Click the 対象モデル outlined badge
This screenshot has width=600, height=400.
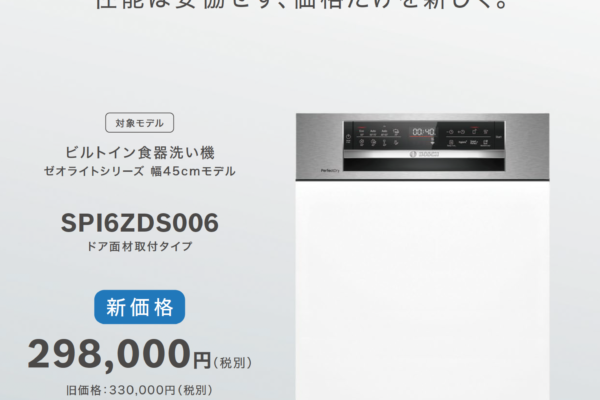140,123
